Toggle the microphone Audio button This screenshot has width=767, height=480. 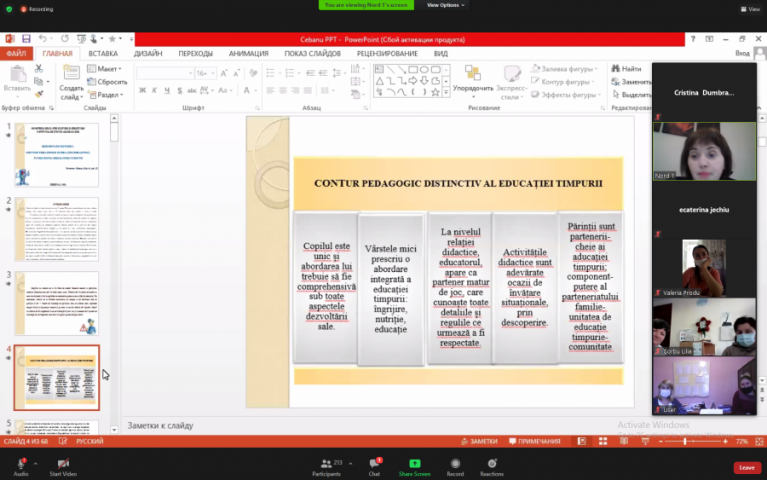tap(20, 463)
